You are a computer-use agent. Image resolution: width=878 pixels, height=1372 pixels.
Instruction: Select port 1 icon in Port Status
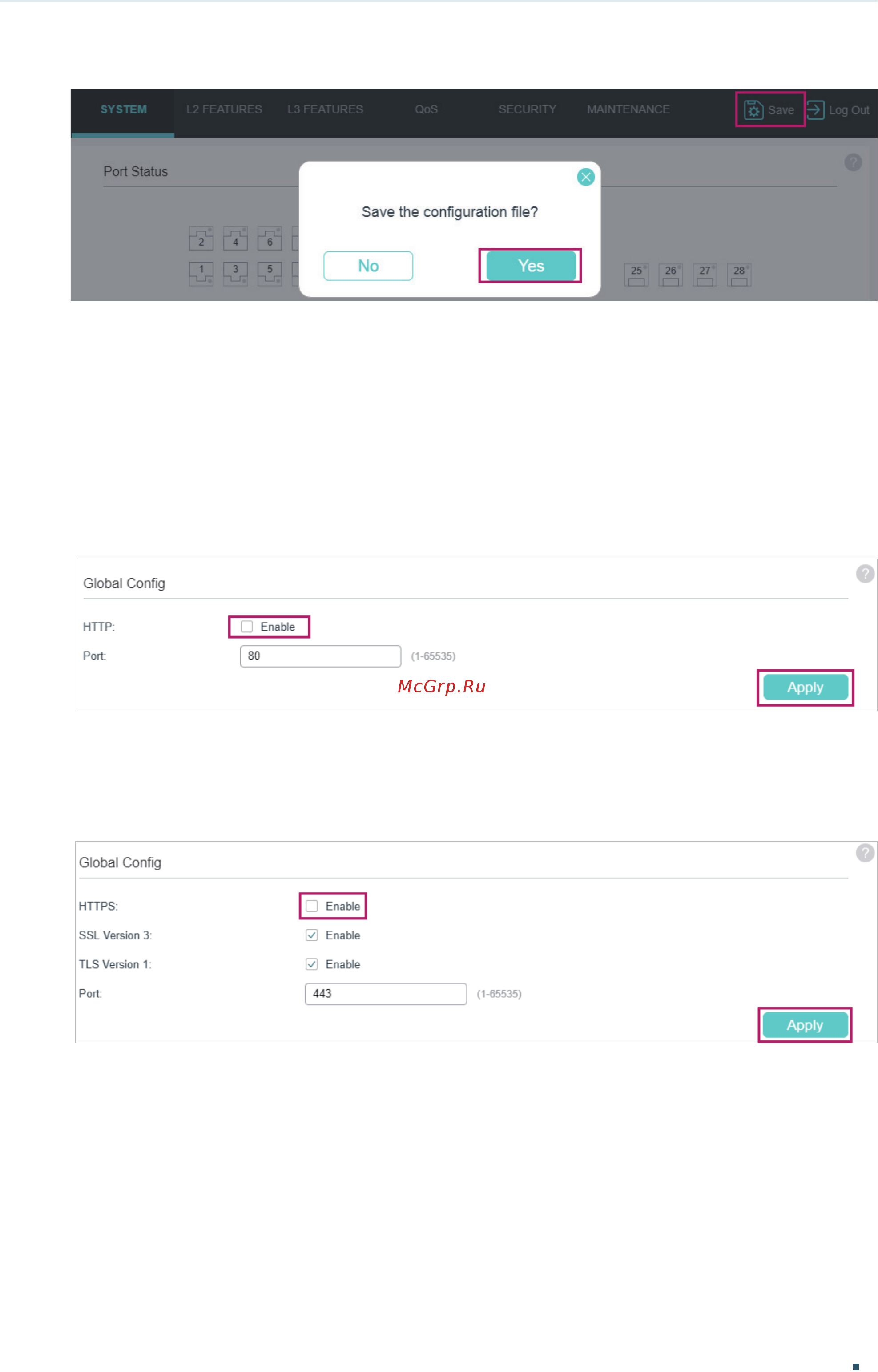pos(201,274)
